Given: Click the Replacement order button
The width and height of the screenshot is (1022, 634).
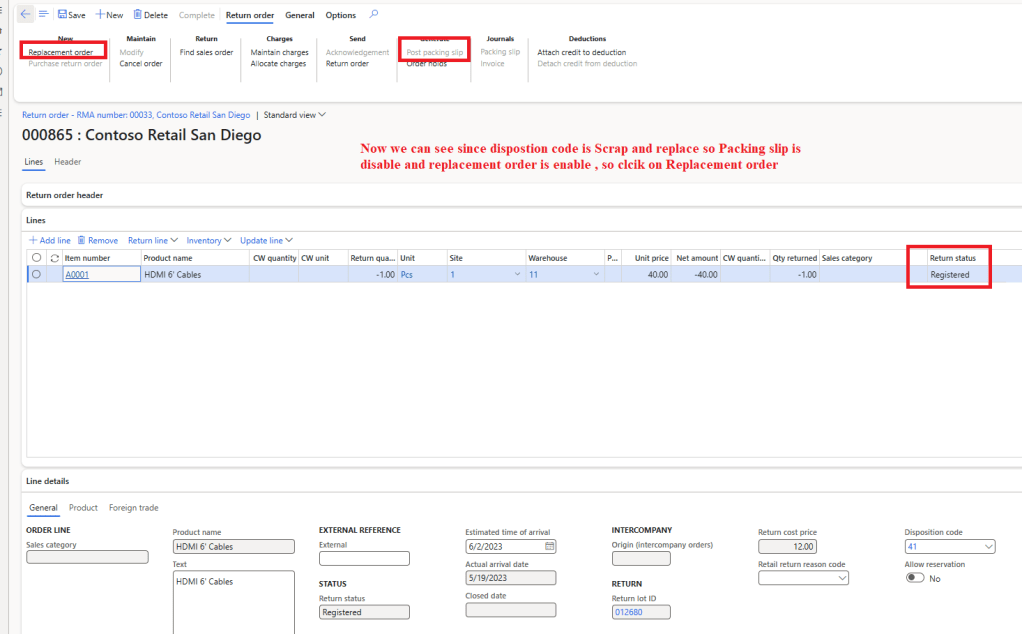Looking at the screenshot, I should [61, 52].
